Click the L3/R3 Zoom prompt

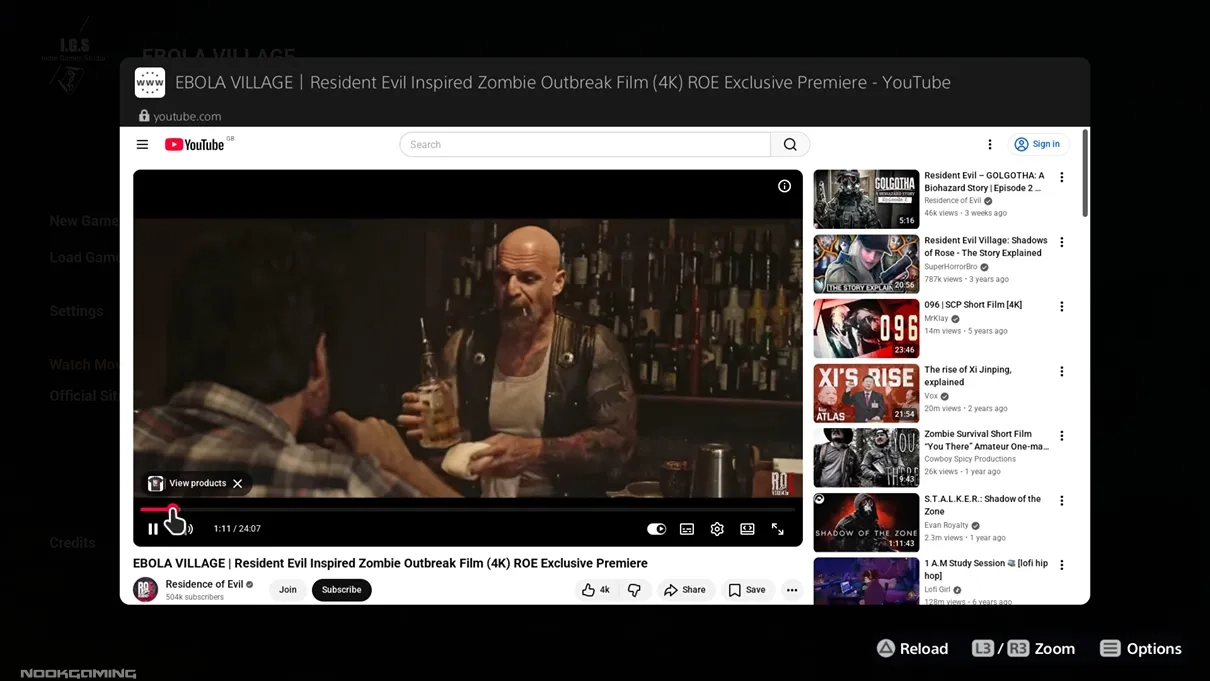1023,648
